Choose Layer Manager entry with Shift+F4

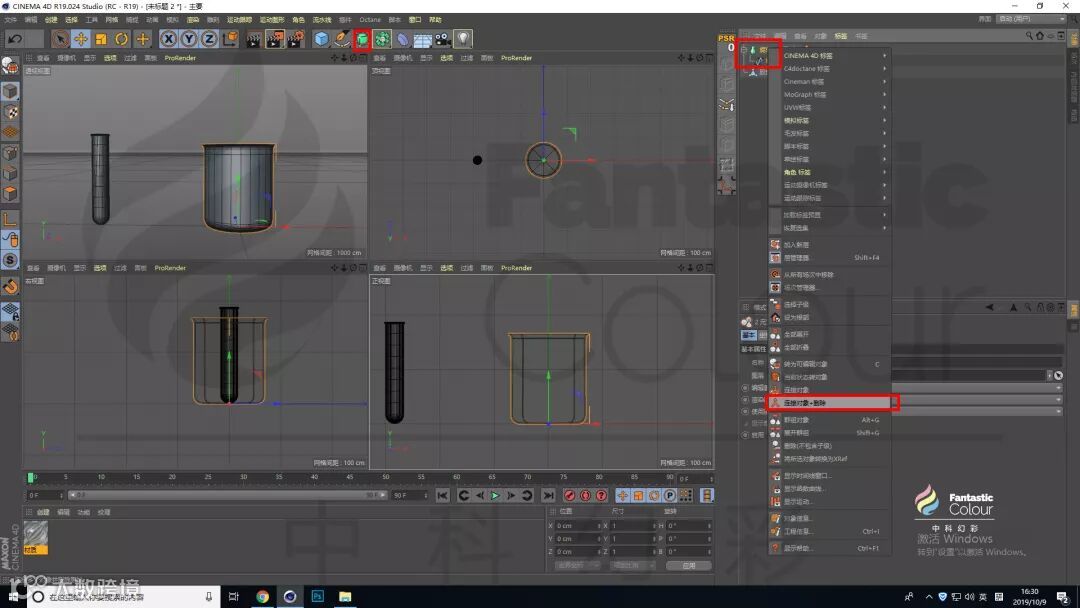tap(829, 258)
